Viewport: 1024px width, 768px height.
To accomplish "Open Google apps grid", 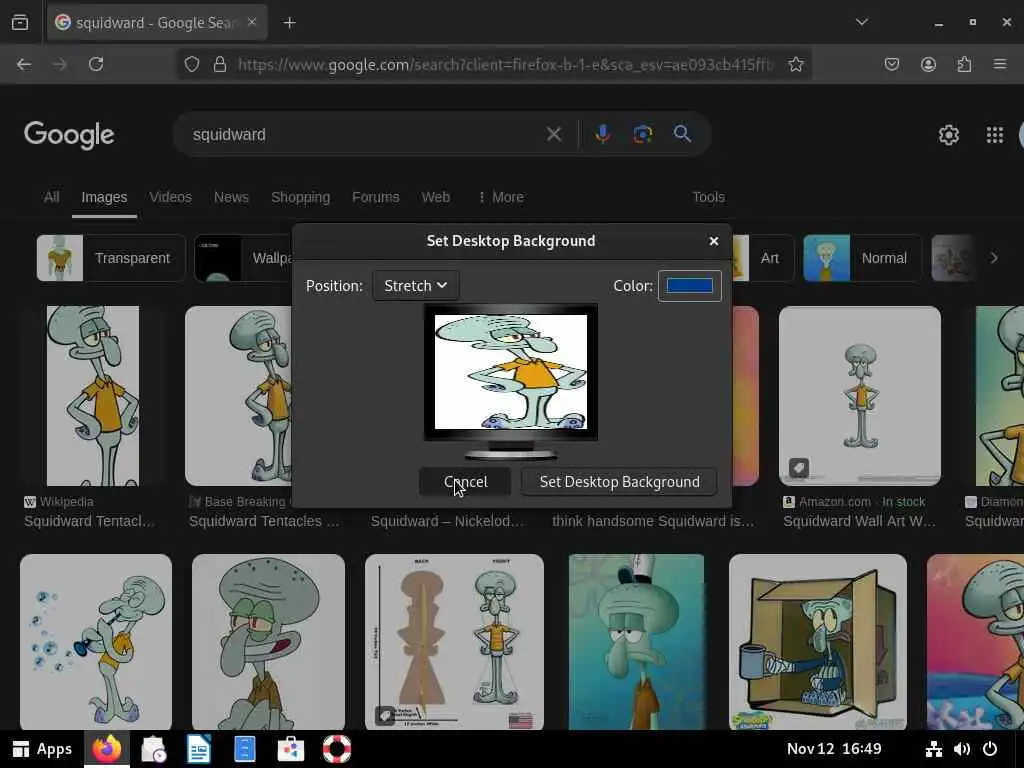I will tap(995, 135).
